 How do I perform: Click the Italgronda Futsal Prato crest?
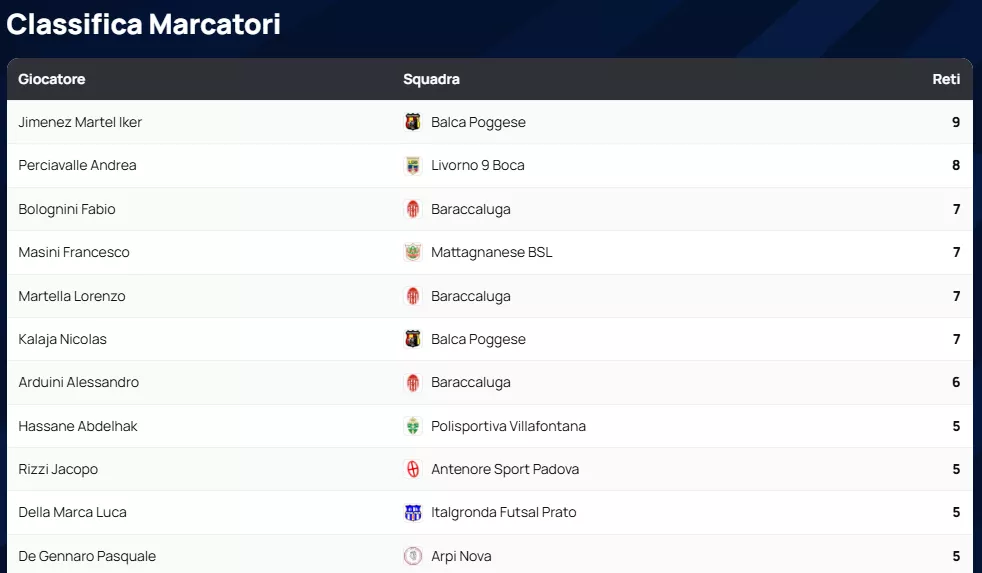(413, 512)
